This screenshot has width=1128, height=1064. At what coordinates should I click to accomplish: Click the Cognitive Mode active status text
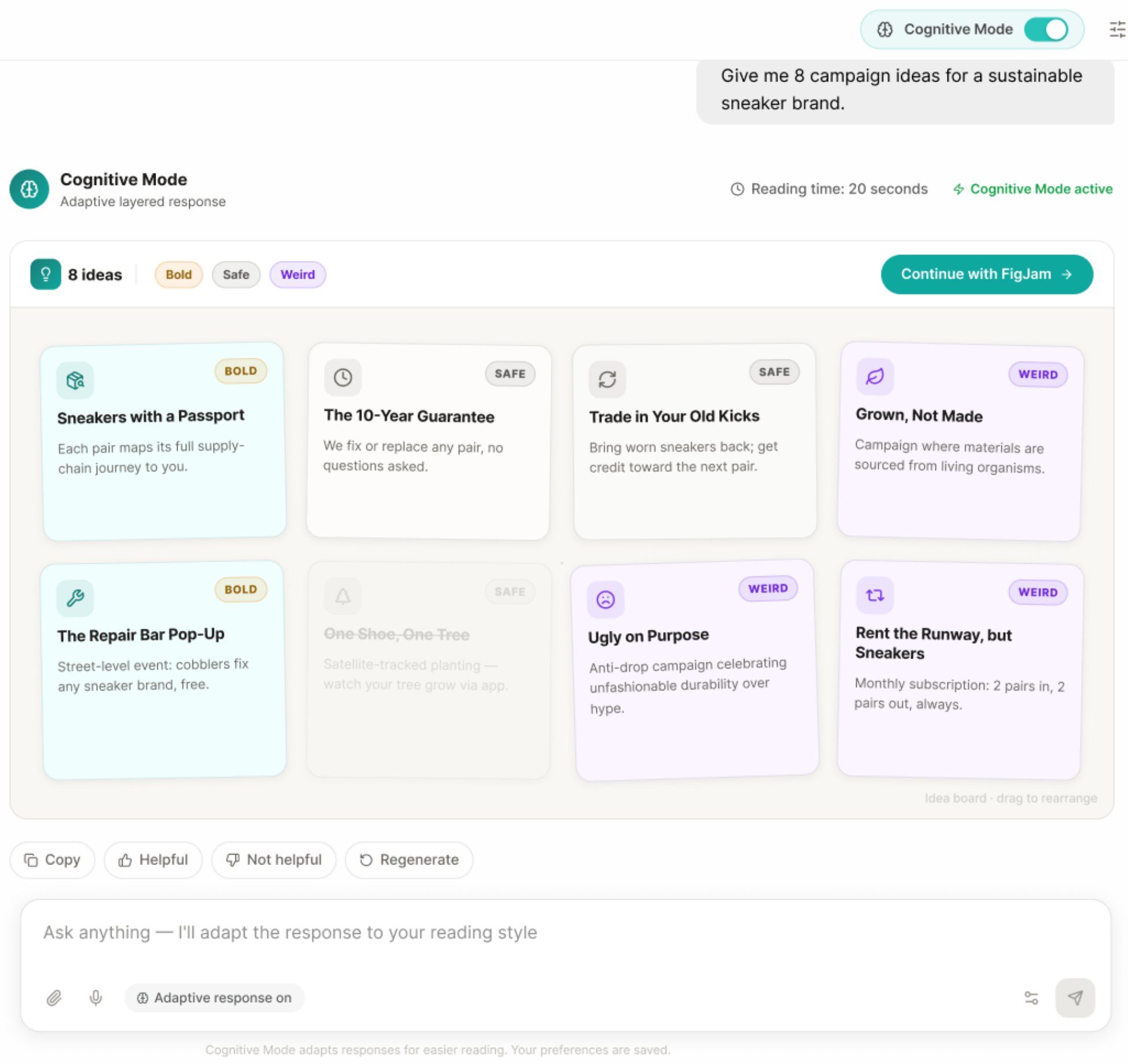(1041, 189)
